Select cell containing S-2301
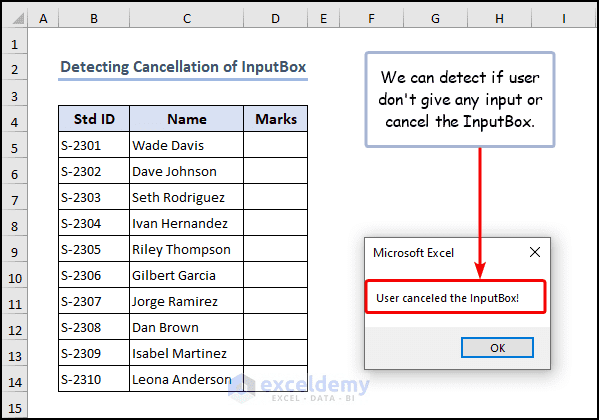This screenshot has height=420, width=599. click(x=94, y=145)
